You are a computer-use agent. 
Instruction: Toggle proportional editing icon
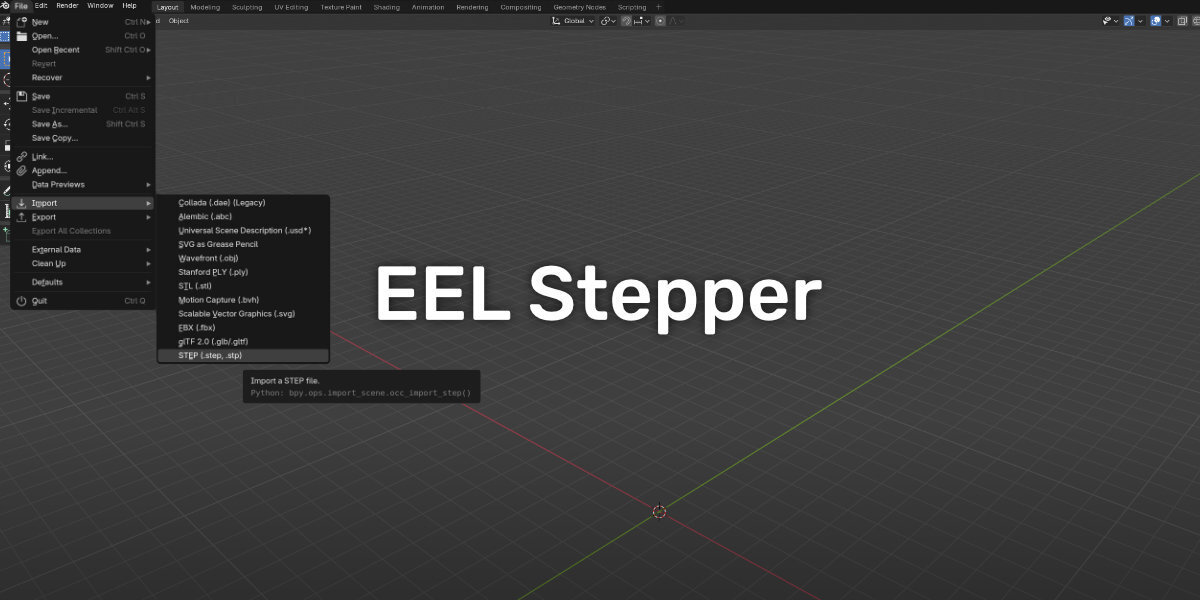click(660, 21)
